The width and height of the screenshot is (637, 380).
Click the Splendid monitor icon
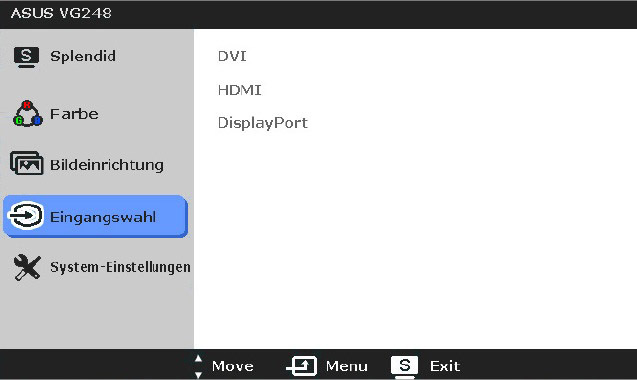(x=26, y=57)
